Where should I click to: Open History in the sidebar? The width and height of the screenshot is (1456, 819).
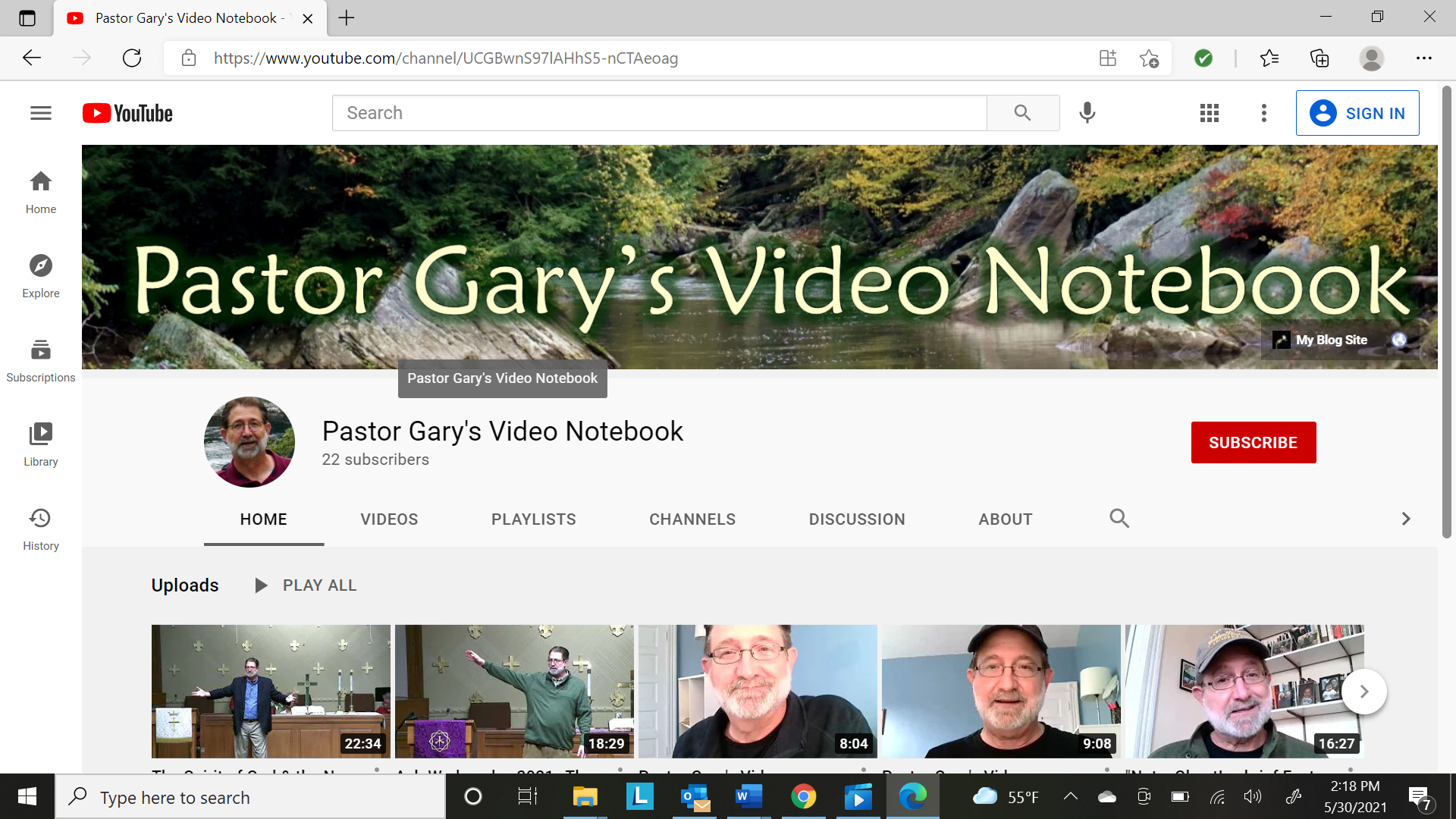[41, 529]
